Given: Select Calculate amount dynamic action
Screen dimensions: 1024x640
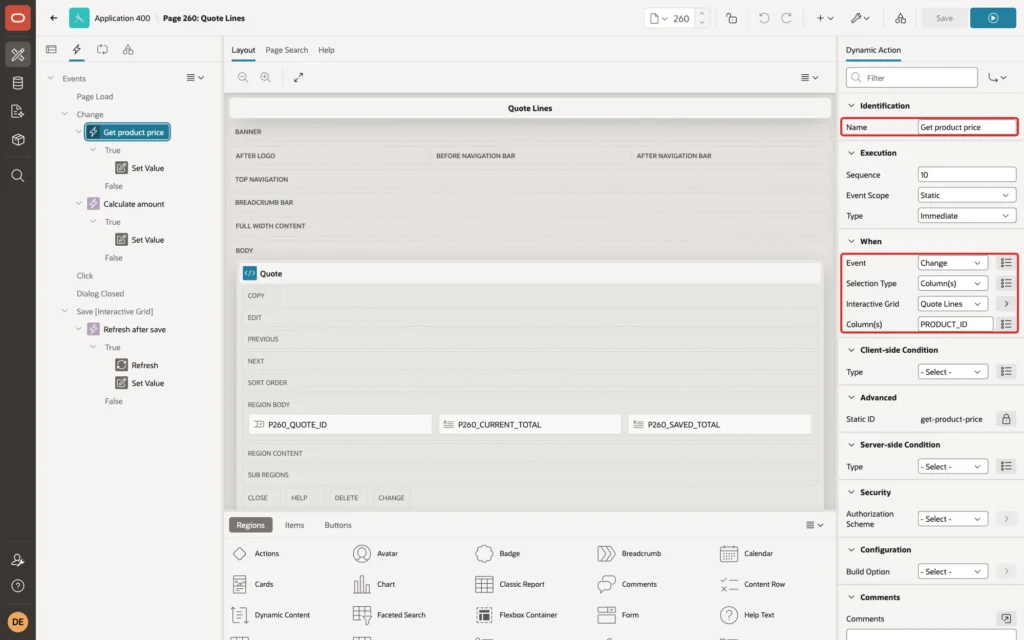Looking at the screenshot, I should [x=133, y=204].
